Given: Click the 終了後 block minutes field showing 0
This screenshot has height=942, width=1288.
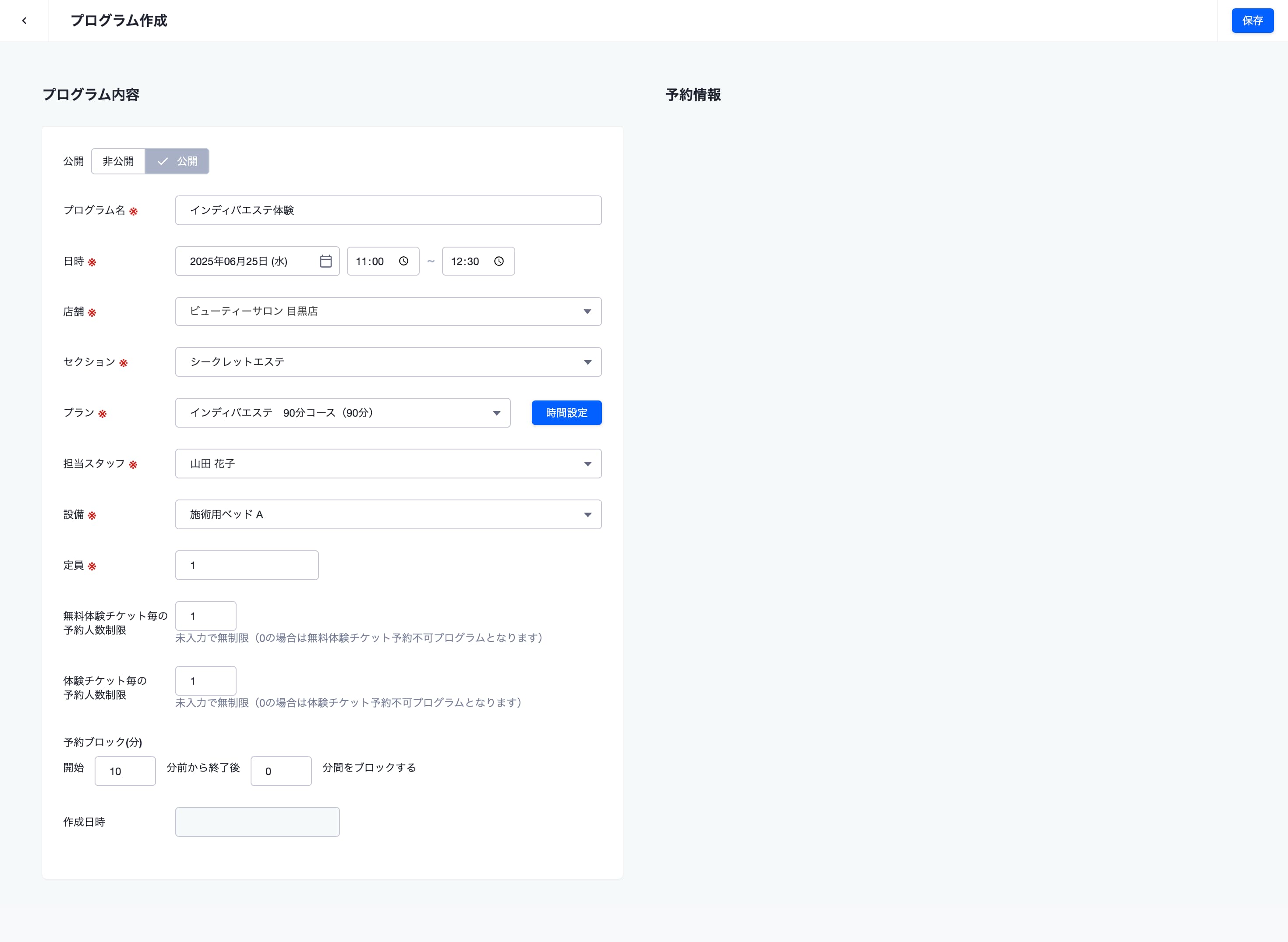Looking at the screenshot, I should (281, 771).
